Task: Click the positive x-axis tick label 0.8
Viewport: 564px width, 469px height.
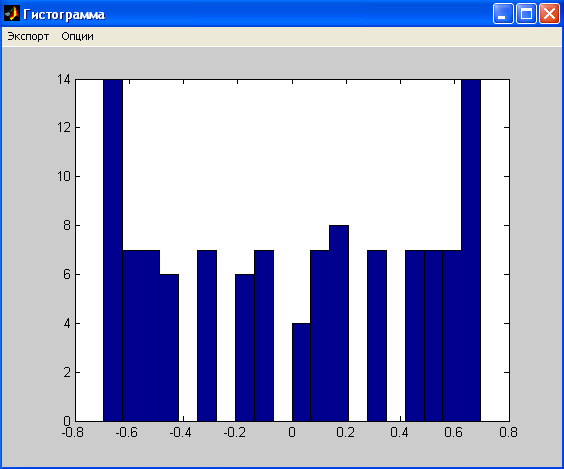Action: click(x=508, y=432)
